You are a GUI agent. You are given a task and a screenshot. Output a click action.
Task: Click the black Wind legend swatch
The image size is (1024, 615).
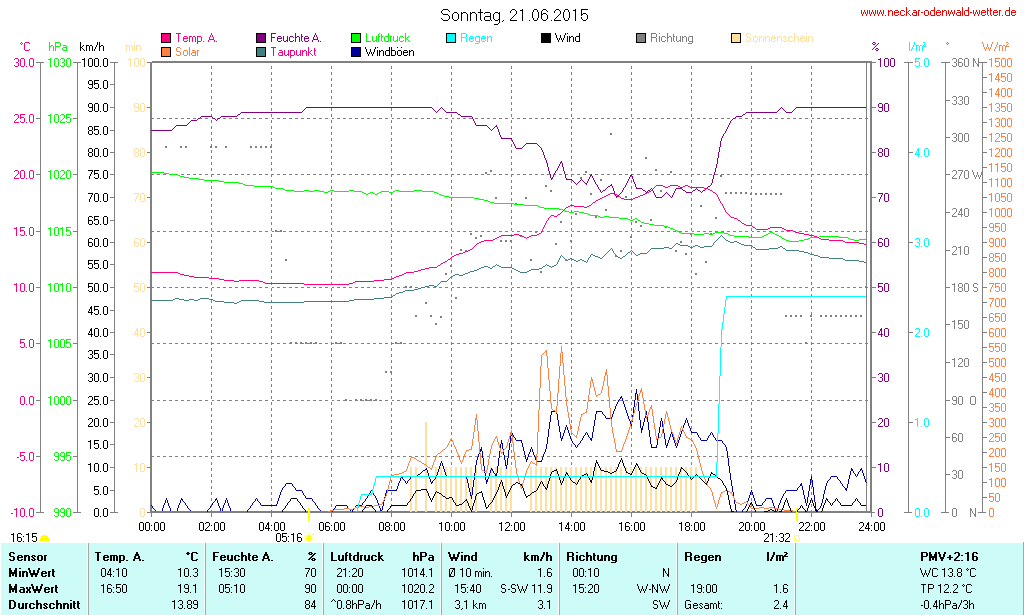click(x=546, y=38)
